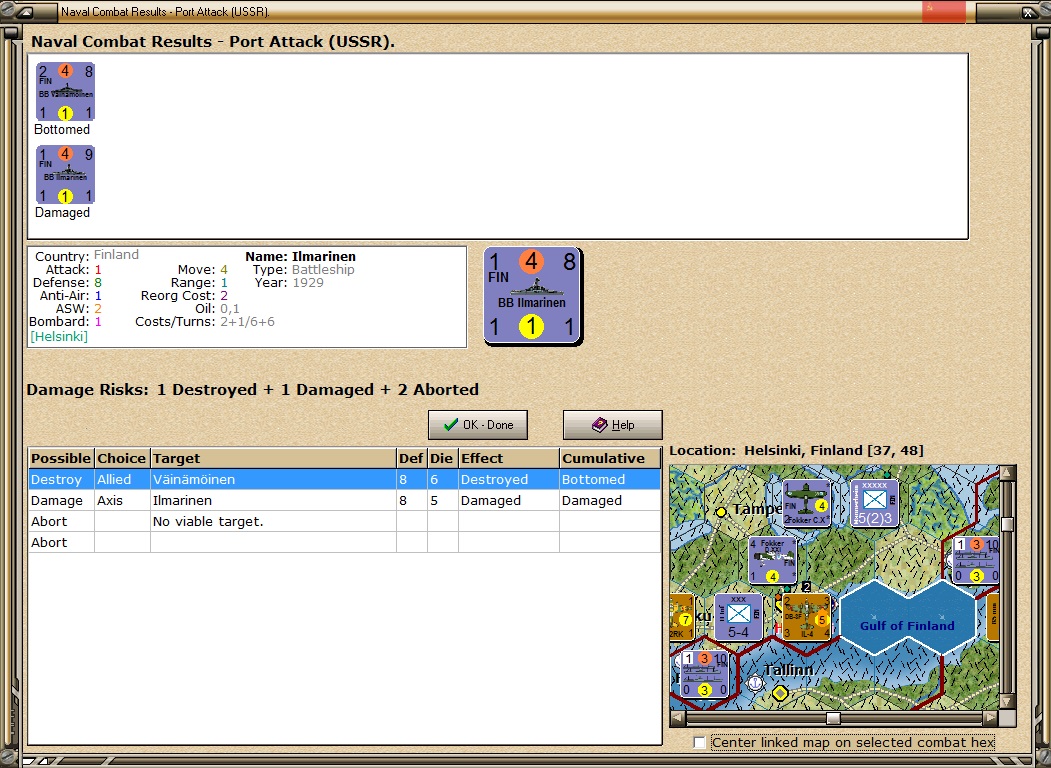Viewport: 1051px width, 768px height.
Task: Select the Finnish ship counter at map's east edge
Action: pos(976,560)
